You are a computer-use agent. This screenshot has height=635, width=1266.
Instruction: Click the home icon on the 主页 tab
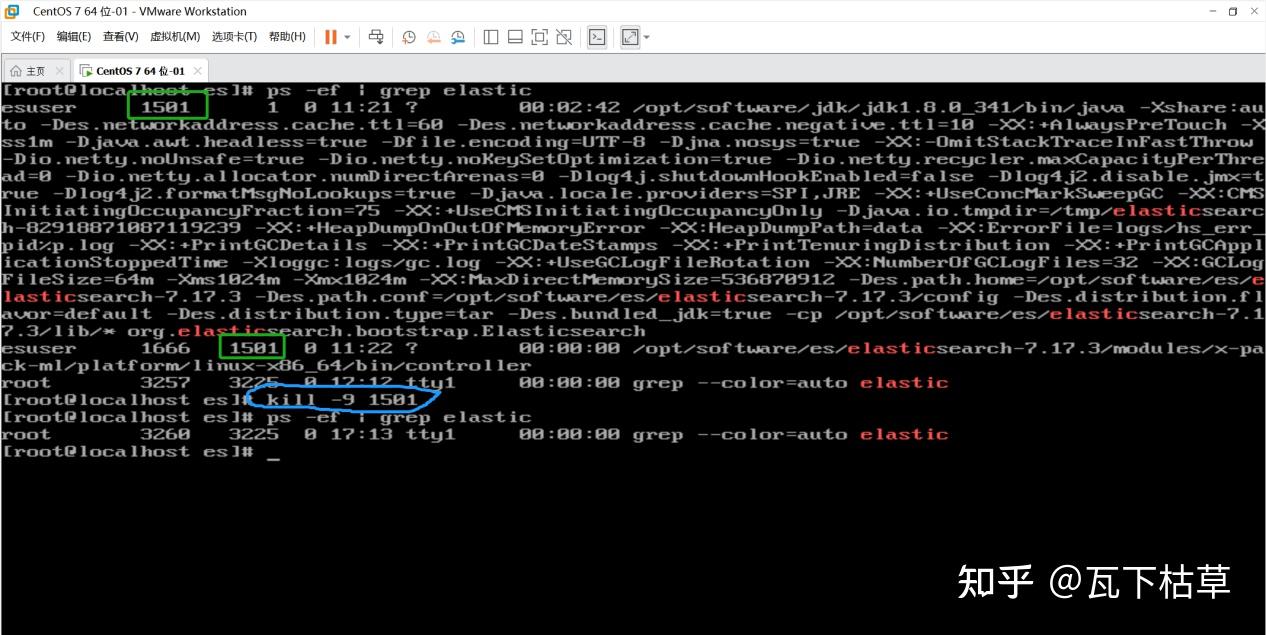coord(15,70)
